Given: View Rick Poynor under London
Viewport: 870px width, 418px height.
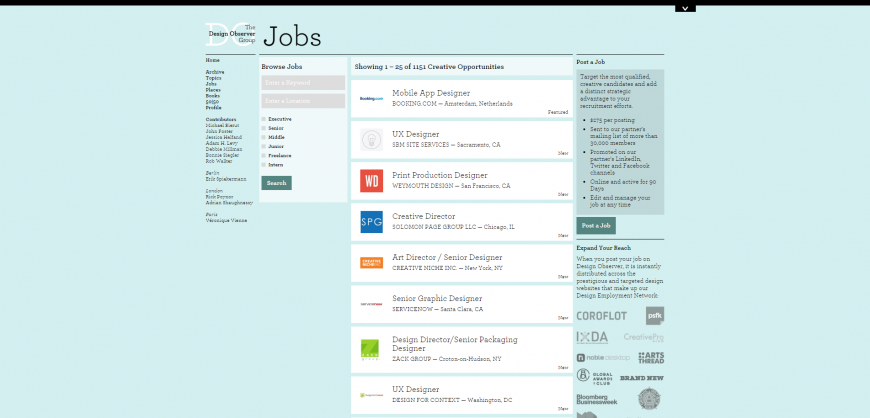Looking at the screenshot, I should click(219, 197).
